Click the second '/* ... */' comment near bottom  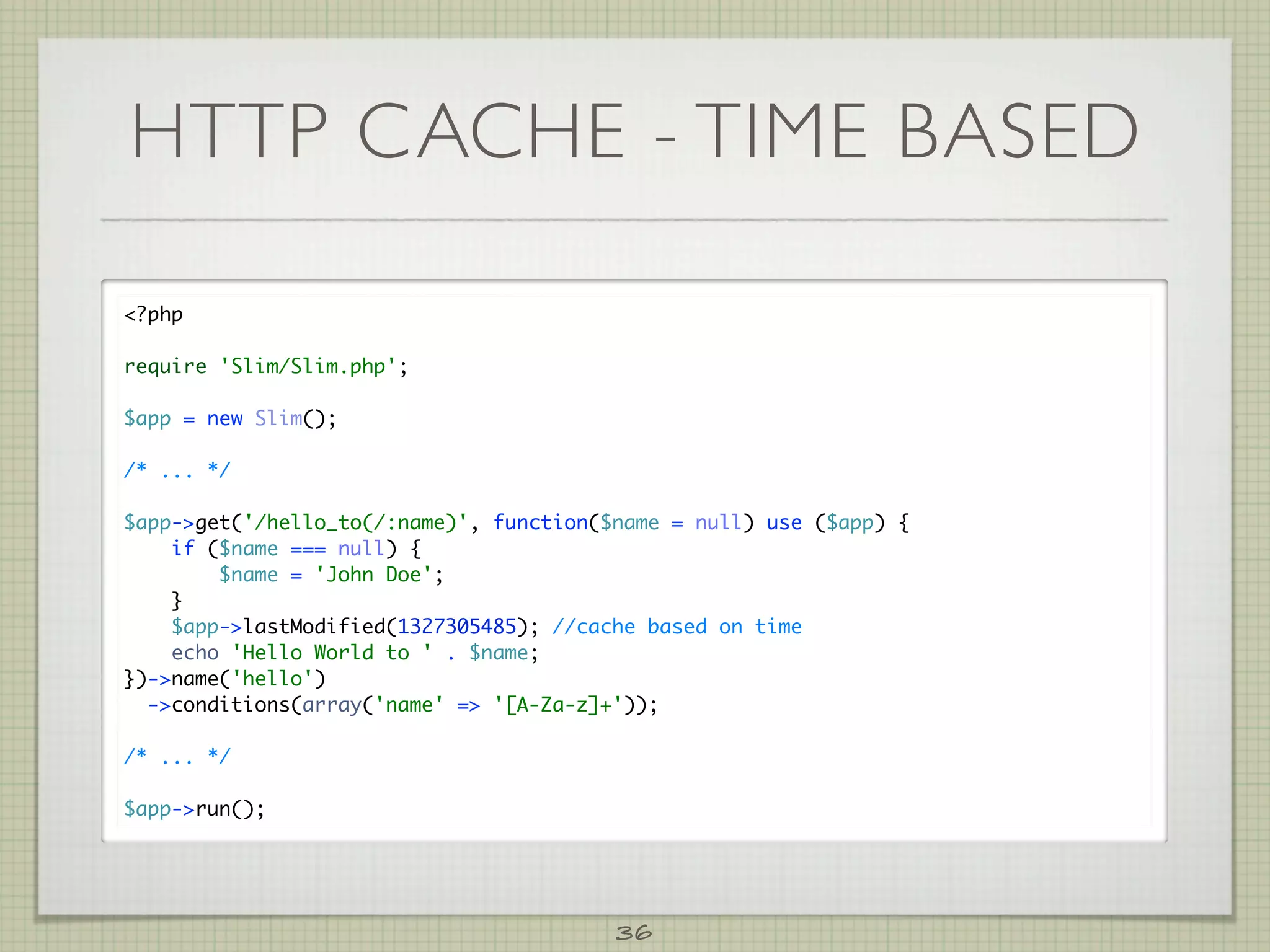click(177, 756)
